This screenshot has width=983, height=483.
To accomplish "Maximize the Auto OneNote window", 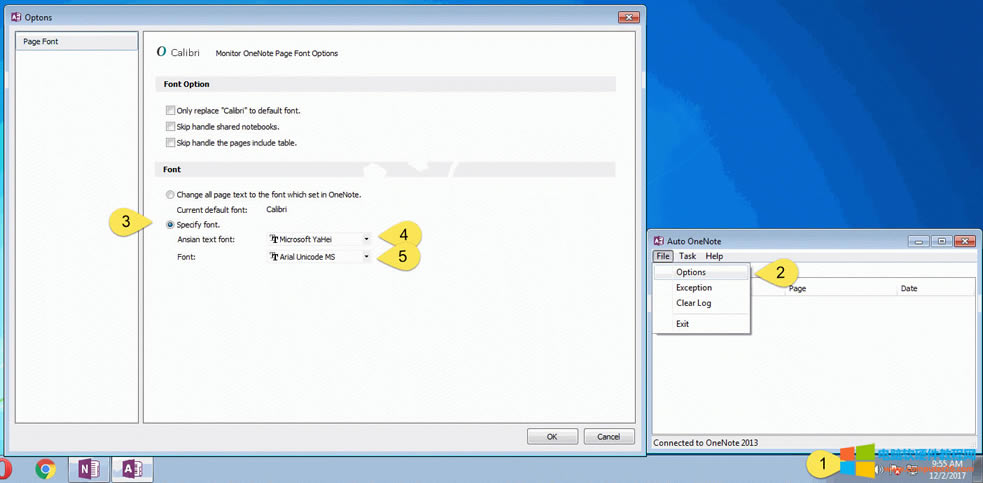I will (x=942, y=241).
